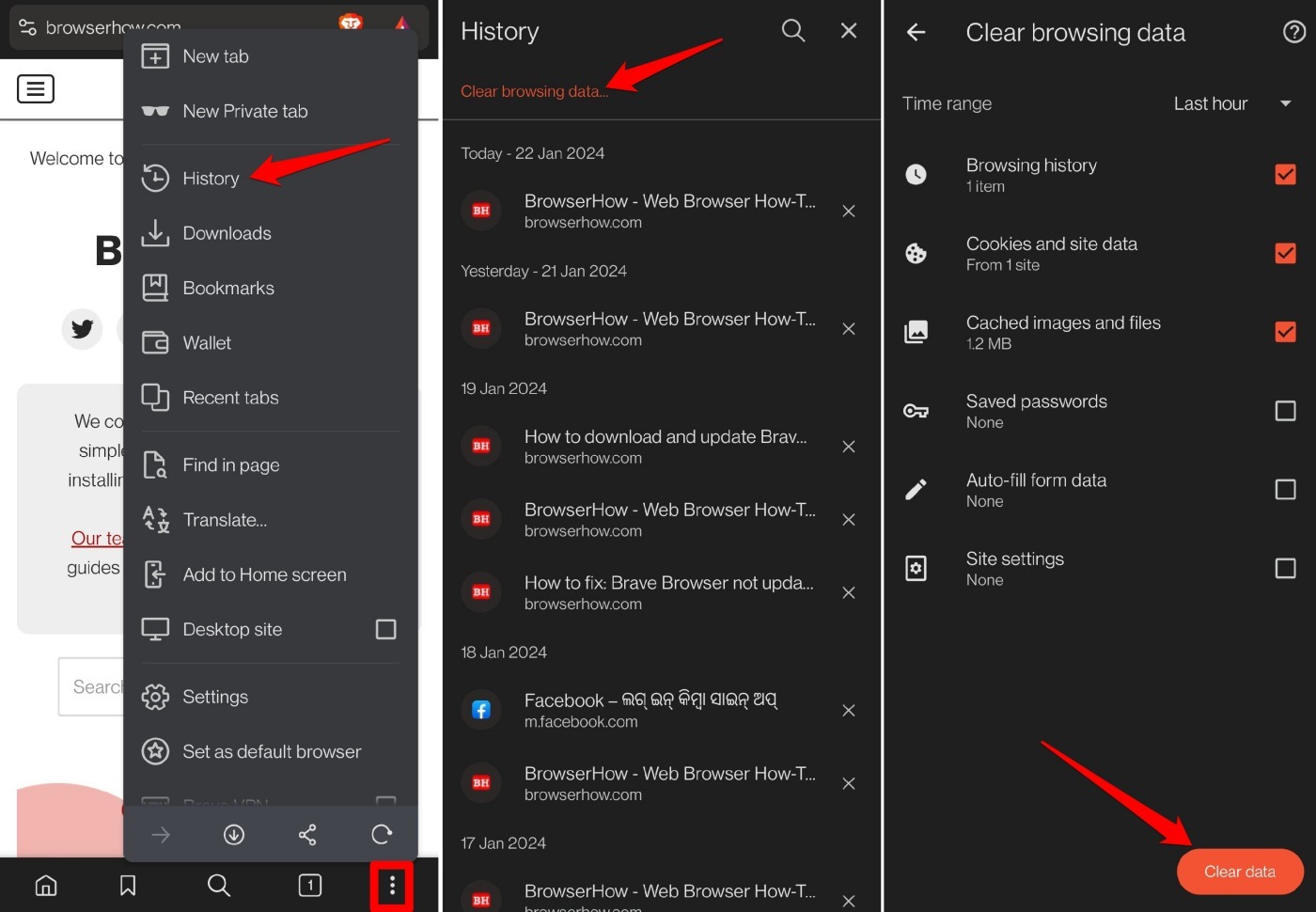Check Auto-fill form data checkbox

[1285, 490]
